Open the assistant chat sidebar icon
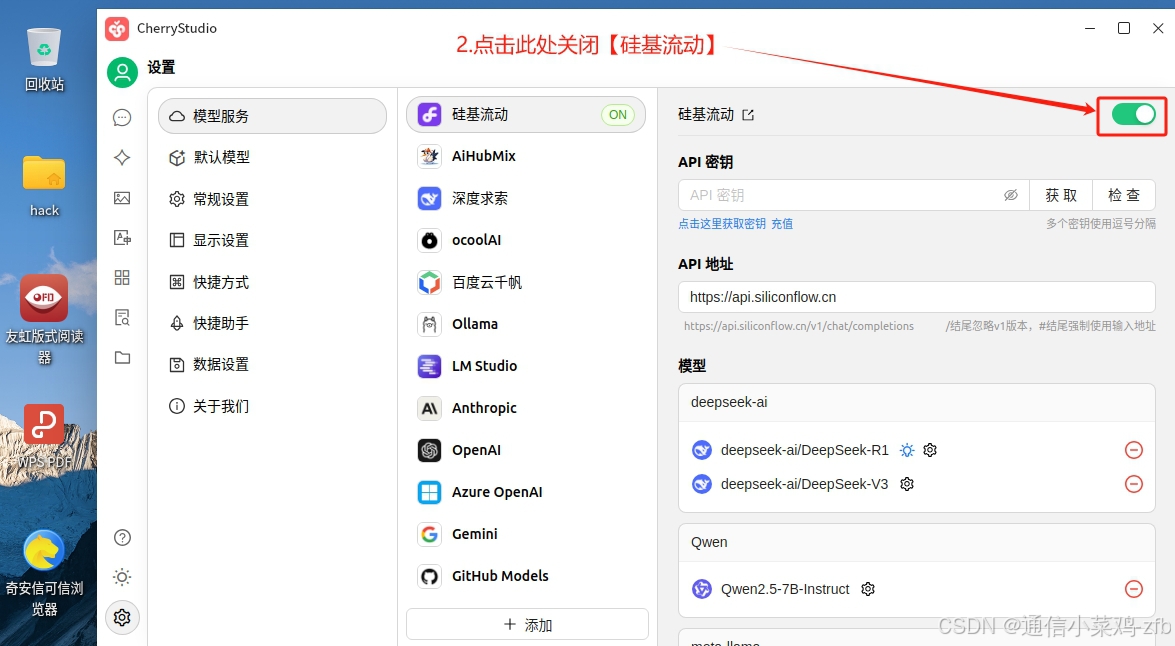This screenshot has height=646, width=1175. point(122,118)
